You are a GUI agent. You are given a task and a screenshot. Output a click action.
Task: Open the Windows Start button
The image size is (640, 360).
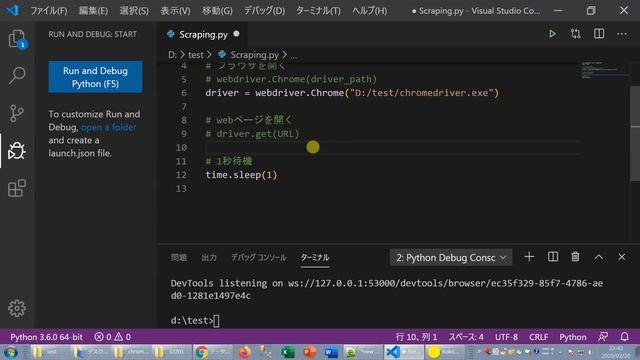11,352
